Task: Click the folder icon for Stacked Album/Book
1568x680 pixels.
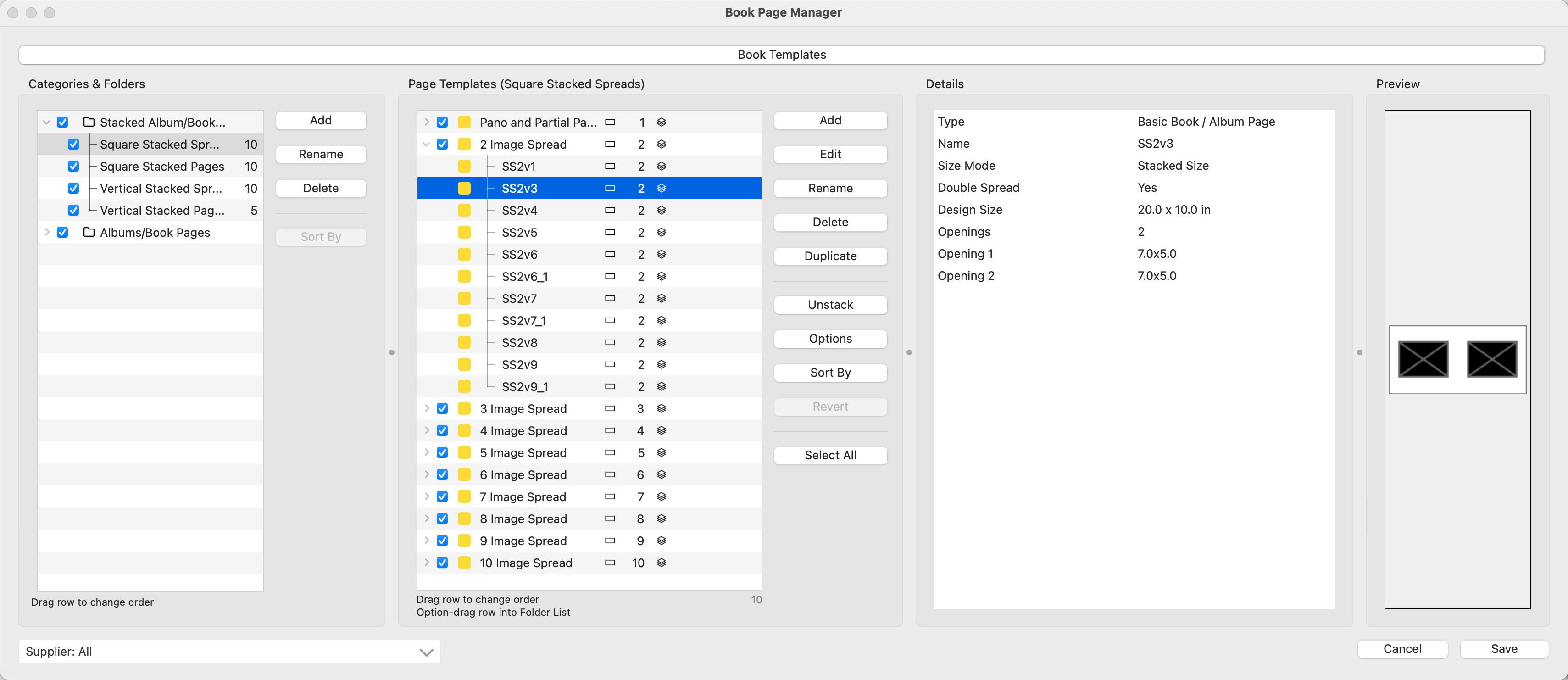Action: pos(89,122)
